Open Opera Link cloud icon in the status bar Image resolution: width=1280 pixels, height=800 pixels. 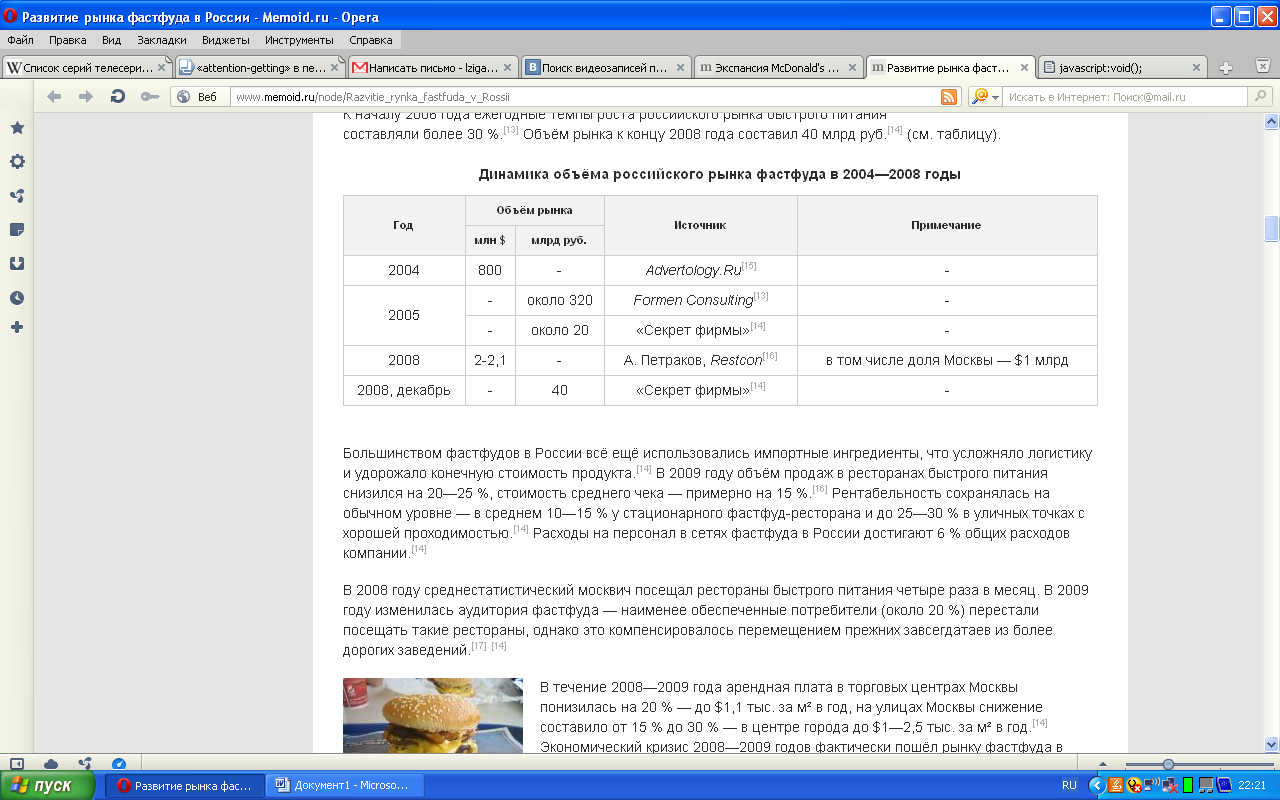click(x=51, y=764)
